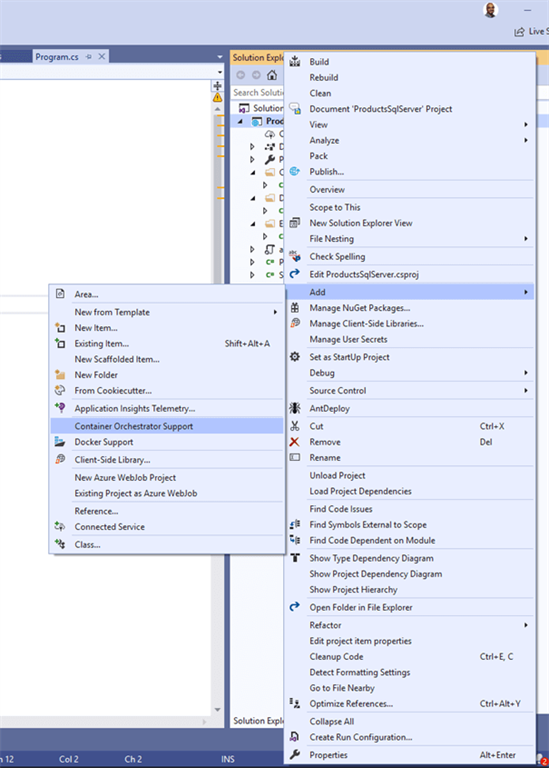The image size is (549, 768).
Task: Click the Application Insights Telemetry bulb icon
Action: pos(60,408)
